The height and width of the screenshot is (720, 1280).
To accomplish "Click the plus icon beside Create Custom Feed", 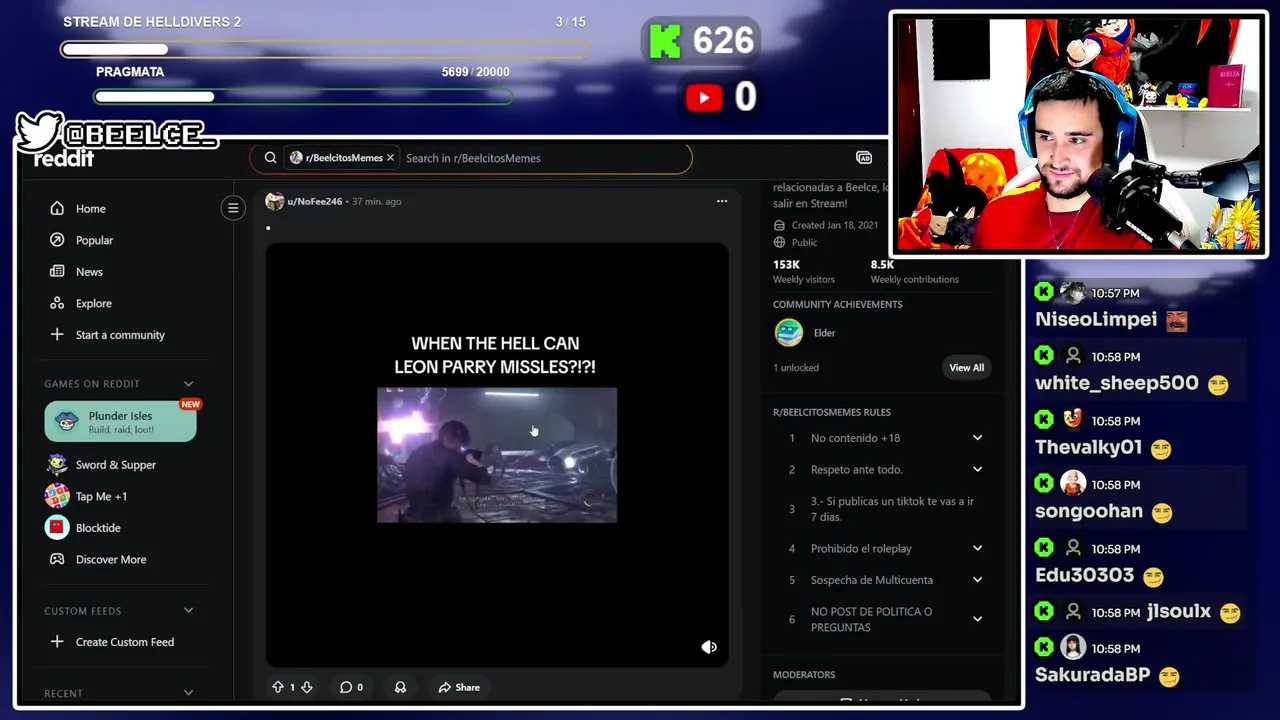I will 57,641.
